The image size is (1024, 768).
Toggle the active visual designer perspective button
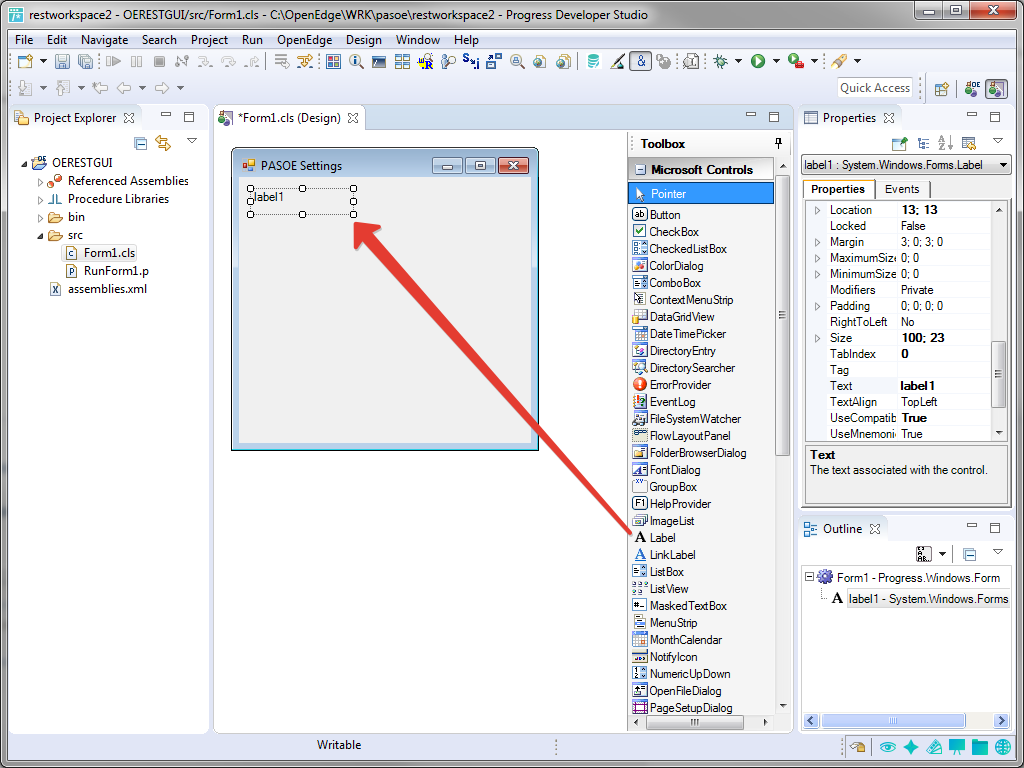click(x=996, y=89)
